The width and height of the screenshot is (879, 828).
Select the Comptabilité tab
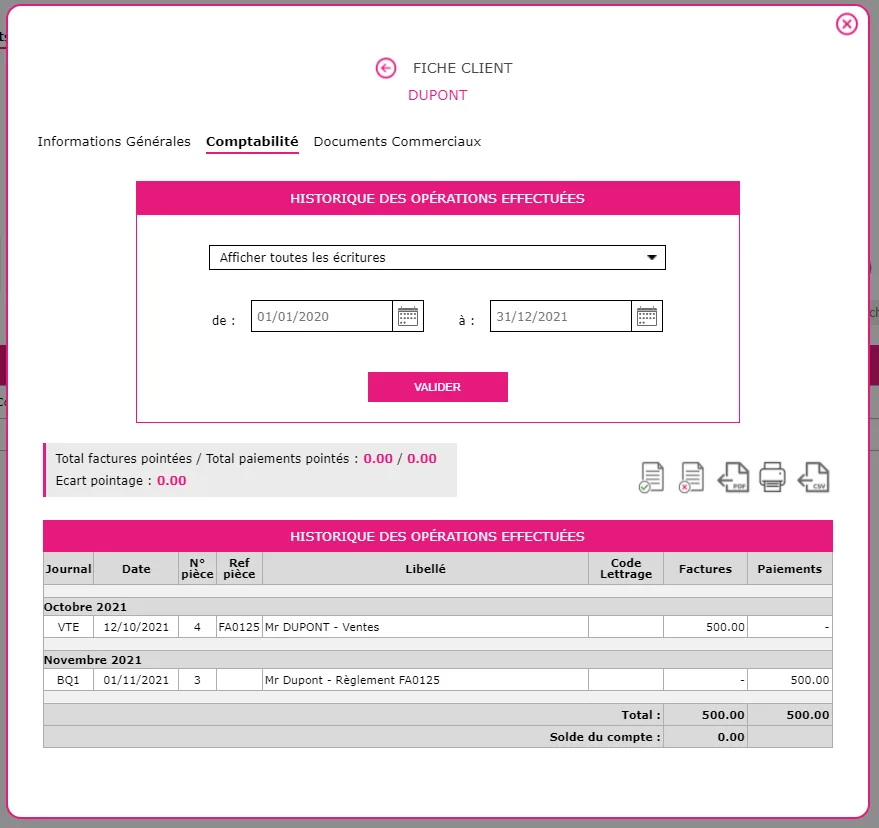tap(252, 141)
